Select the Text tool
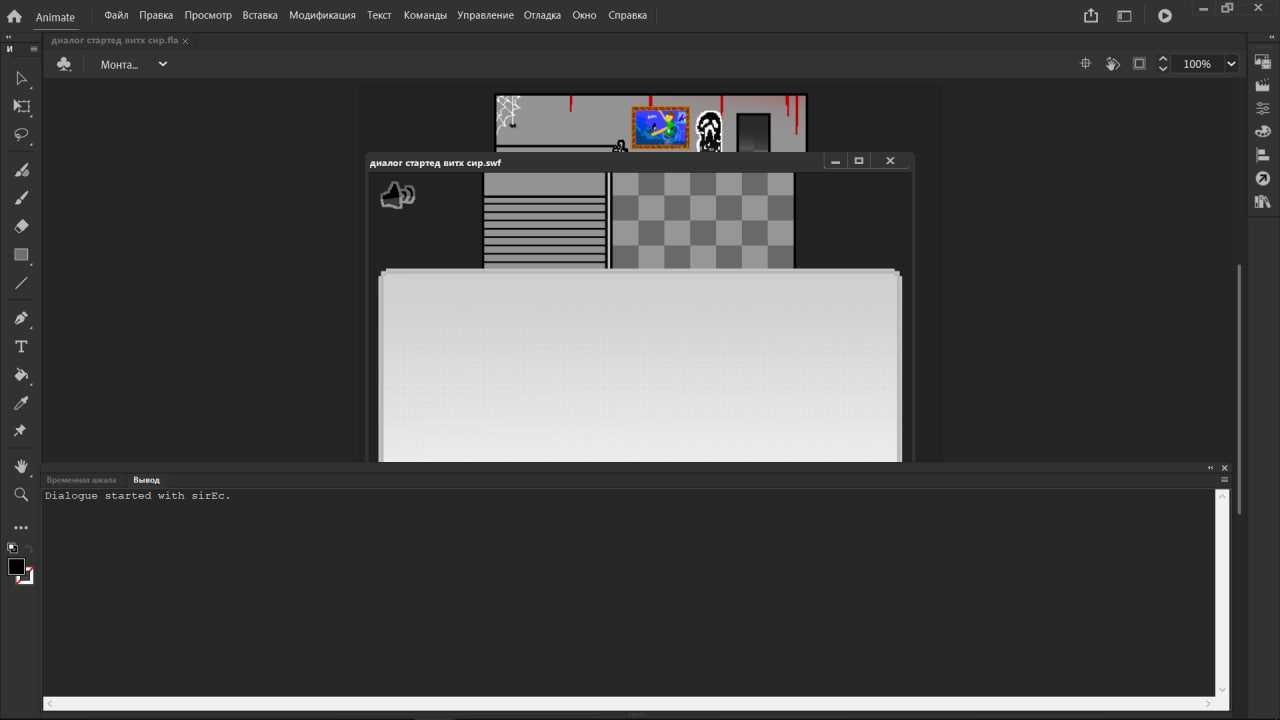The width and height of the screenshot is (1280, 720). point(20,346)
